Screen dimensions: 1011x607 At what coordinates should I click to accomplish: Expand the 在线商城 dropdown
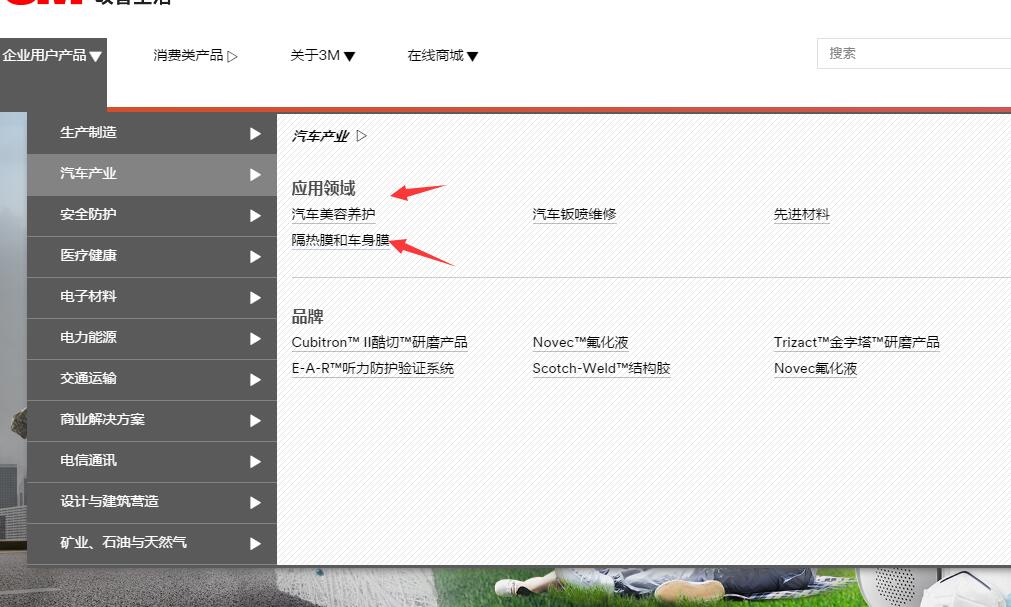pos(442,55)
